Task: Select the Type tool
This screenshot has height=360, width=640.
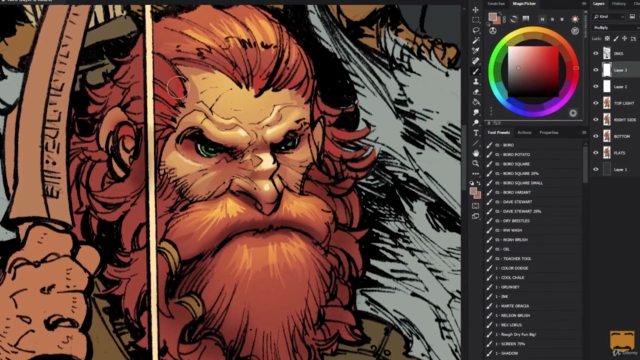Action: click(x=476, y=133)
